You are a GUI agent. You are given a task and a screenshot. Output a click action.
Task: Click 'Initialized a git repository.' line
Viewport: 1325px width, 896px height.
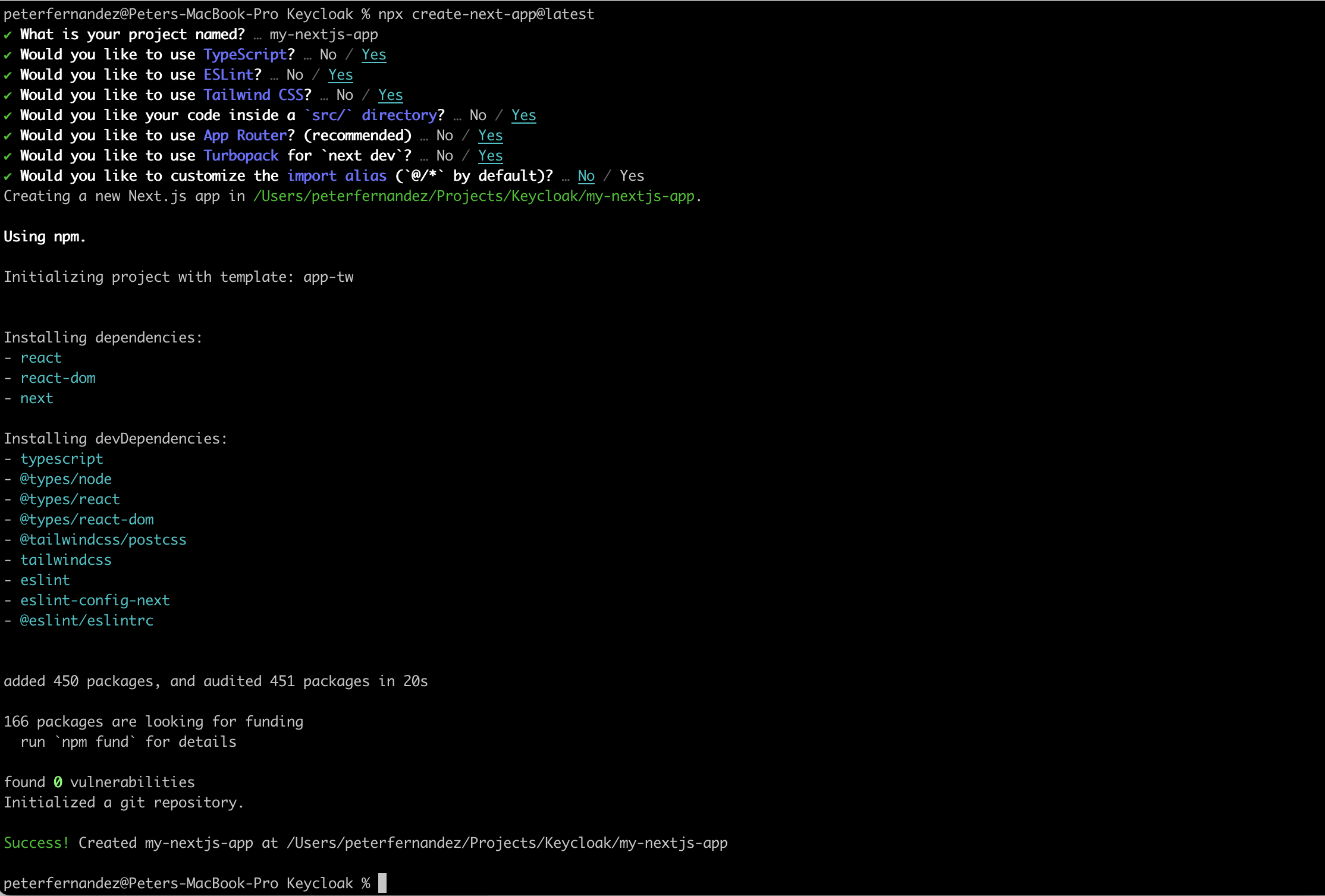(x=124, y=803)
